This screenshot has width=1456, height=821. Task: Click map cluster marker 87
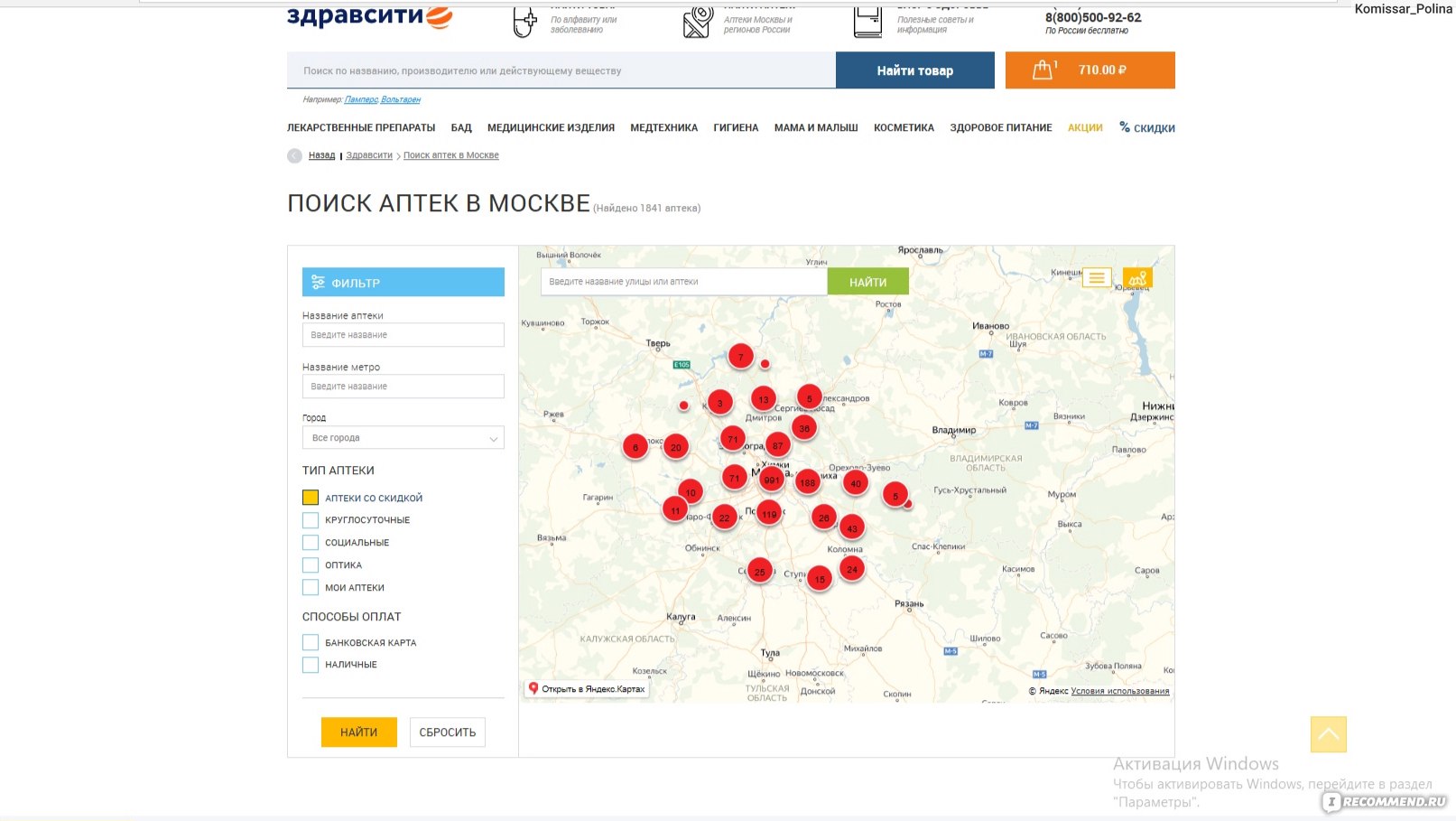pos(777,445)
